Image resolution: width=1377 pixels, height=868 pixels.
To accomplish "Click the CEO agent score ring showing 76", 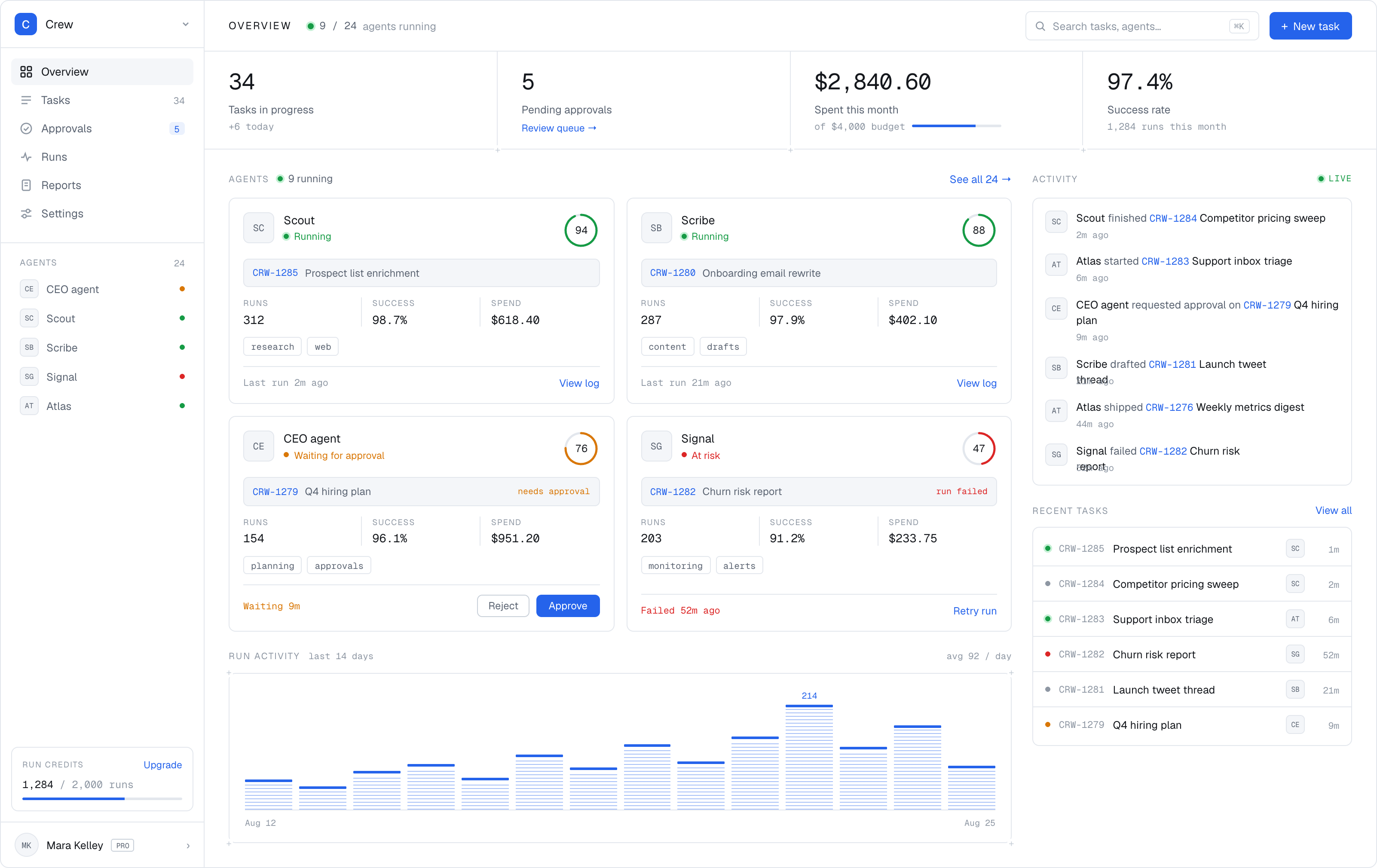I will click(x=581, y=448).
